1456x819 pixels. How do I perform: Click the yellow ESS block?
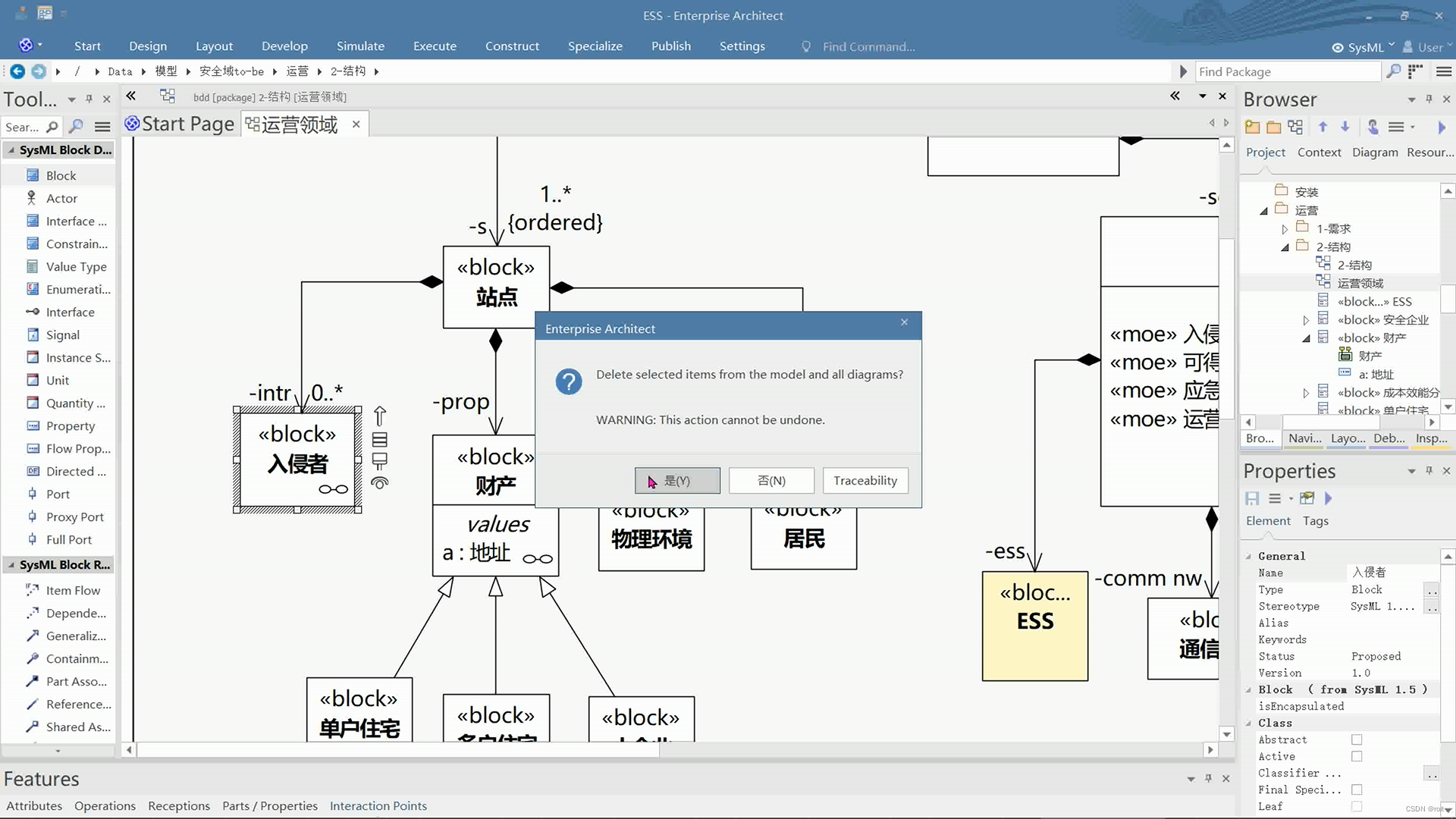[1034, 626]
